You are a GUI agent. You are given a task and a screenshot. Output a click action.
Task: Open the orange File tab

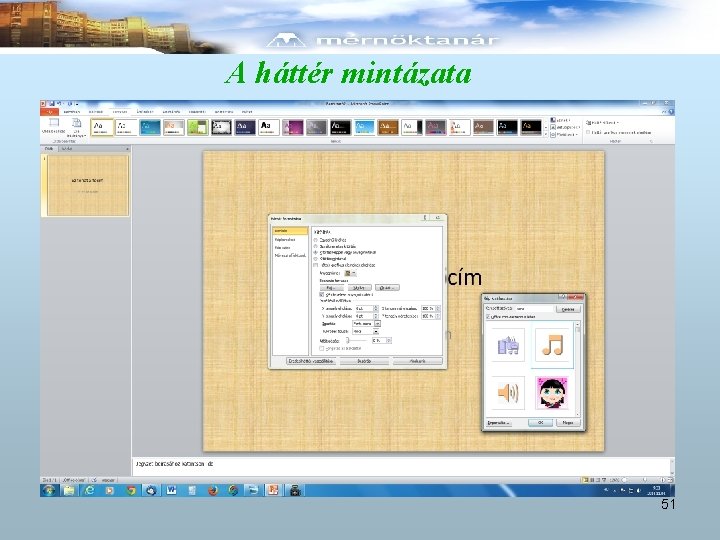pyautogui.click(x=49, y=112)
